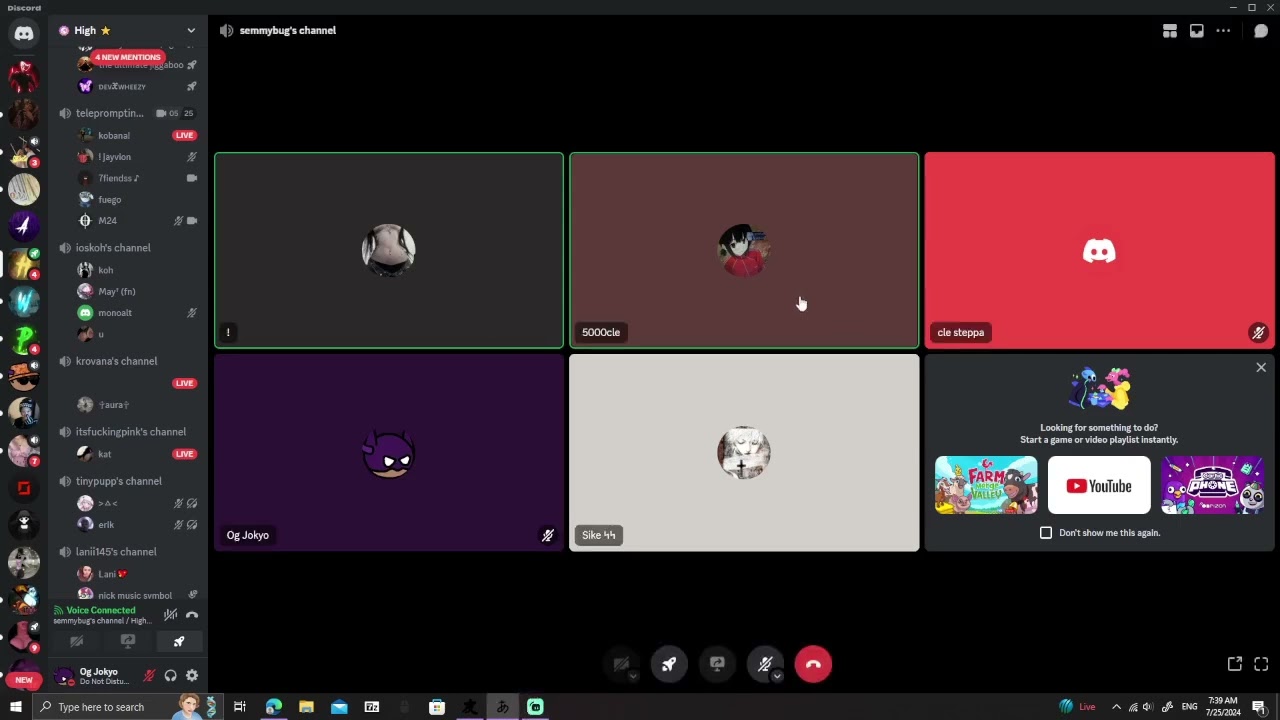Select the cle steppa participant tile

click(x=1099, y=250)
